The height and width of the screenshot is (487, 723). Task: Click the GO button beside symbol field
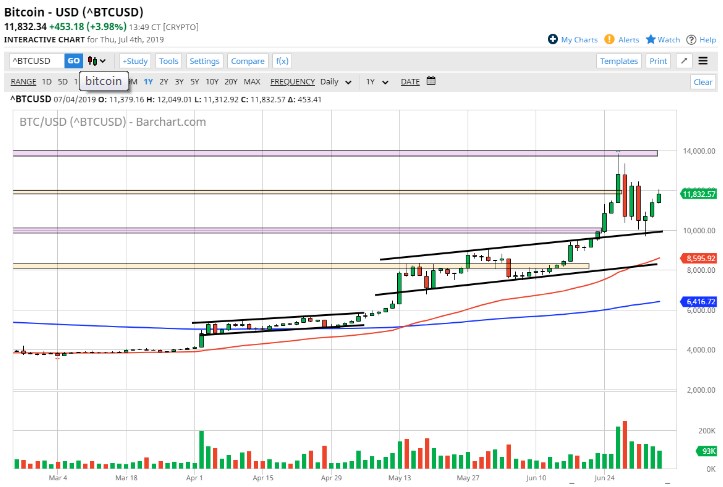[x=73, y=61]
